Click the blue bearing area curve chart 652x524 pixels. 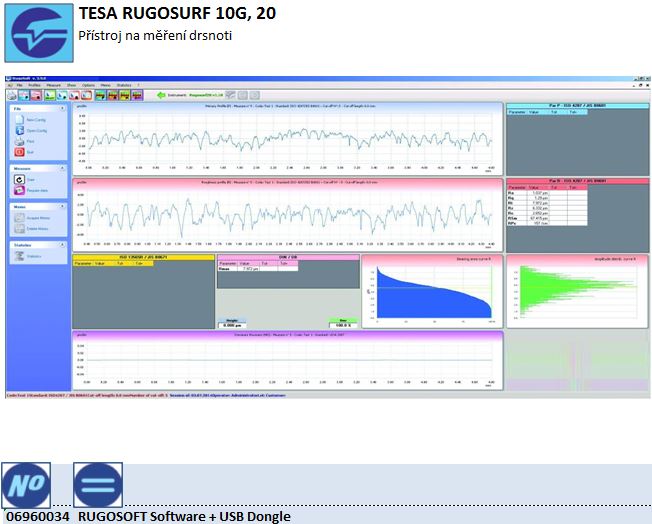(434, 293)
